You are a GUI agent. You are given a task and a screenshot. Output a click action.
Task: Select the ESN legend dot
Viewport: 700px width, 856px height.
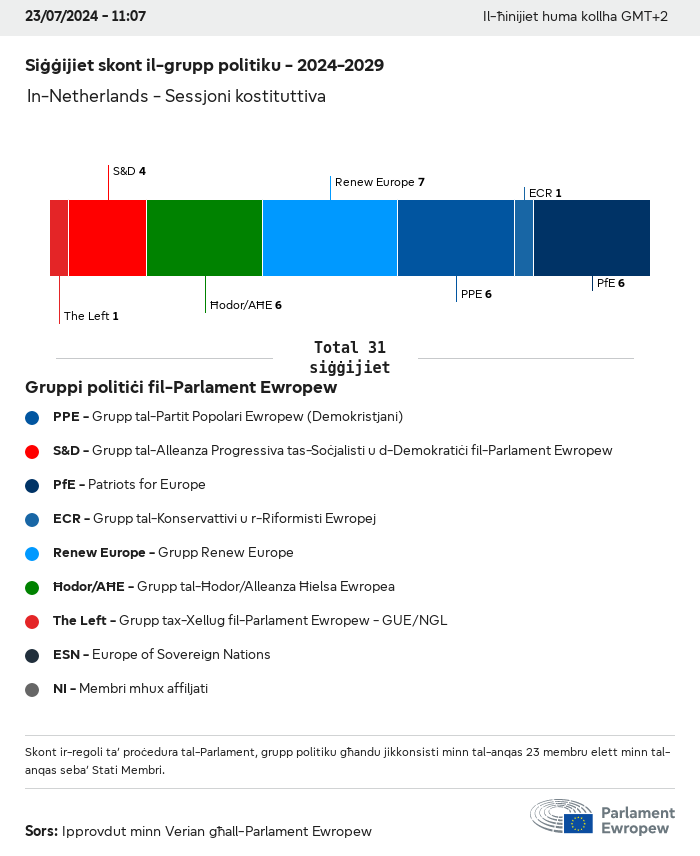click(33, 655)
